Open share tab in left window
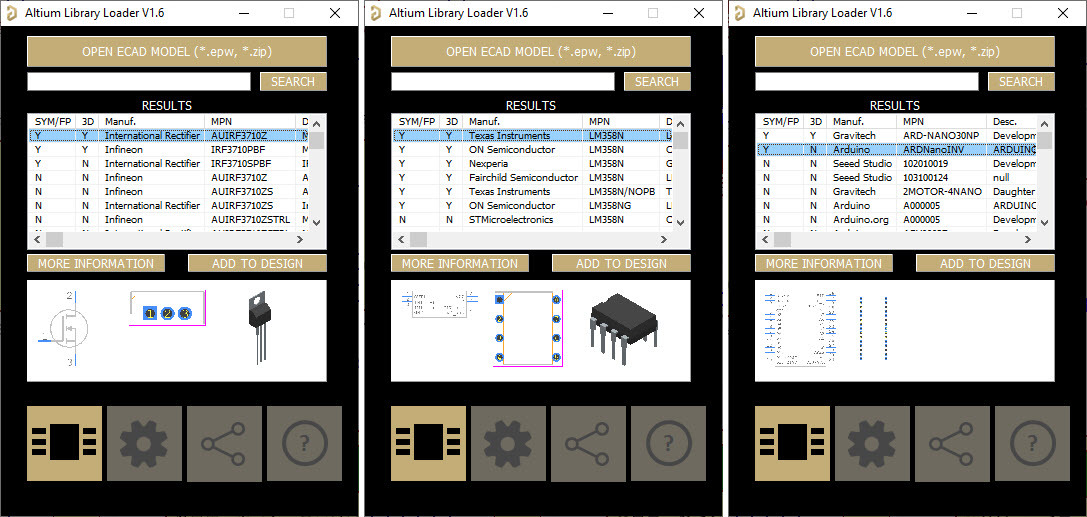 pyautogui.click(x=225, y=444)
